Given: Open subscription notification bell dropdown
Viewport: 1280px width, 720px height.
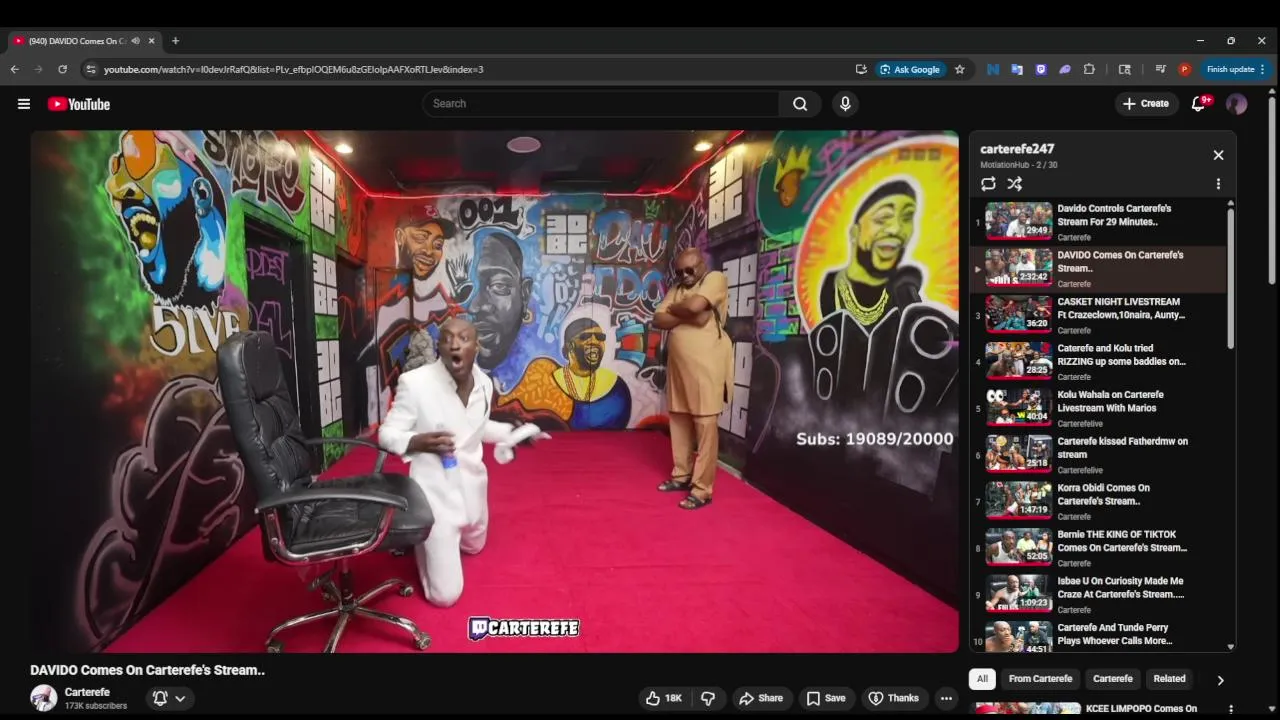Looking at the screenshot, I should tap(169, 698).
